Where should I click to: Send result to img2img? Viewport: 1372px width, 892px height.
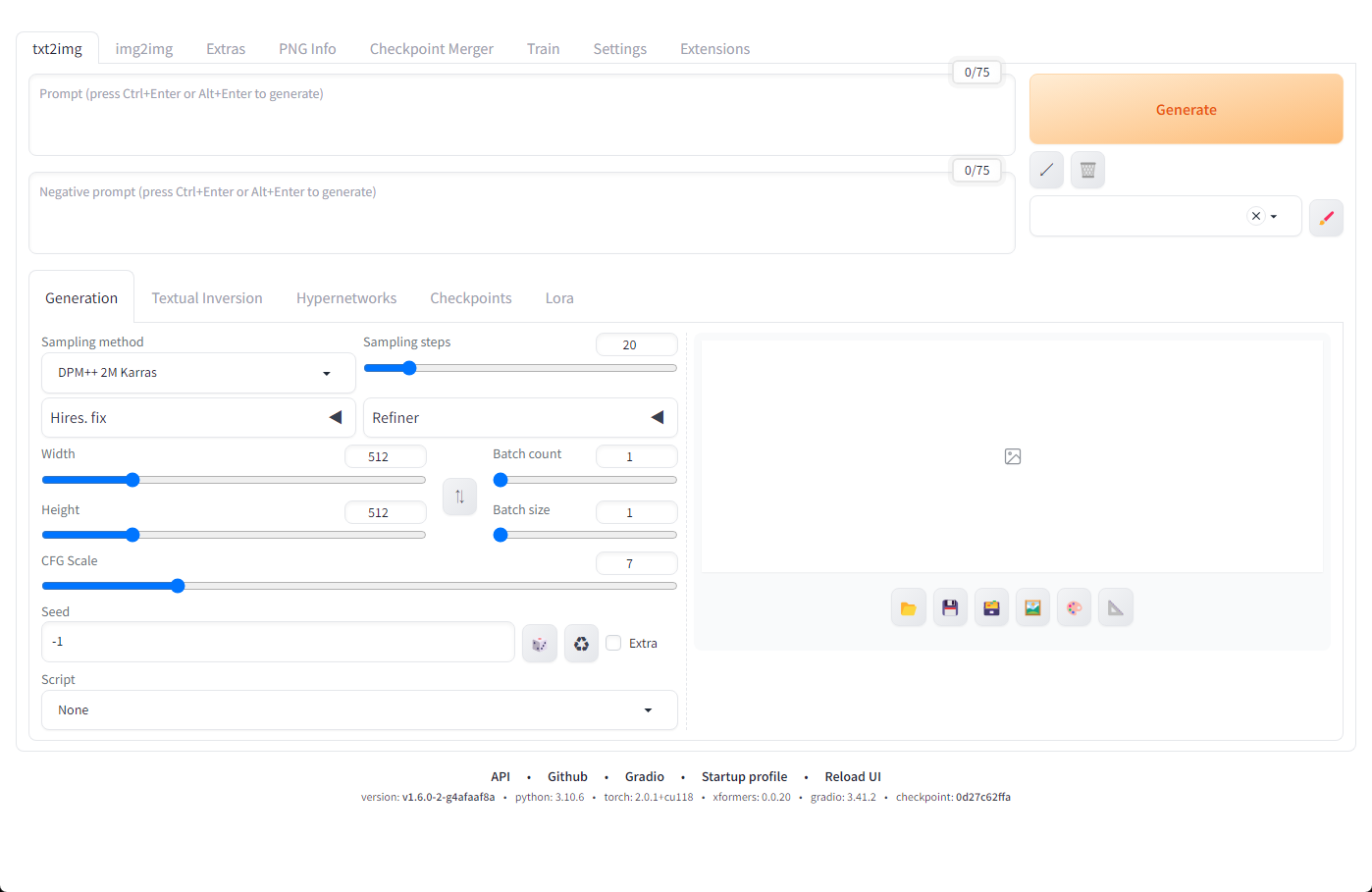[1031, 606]
